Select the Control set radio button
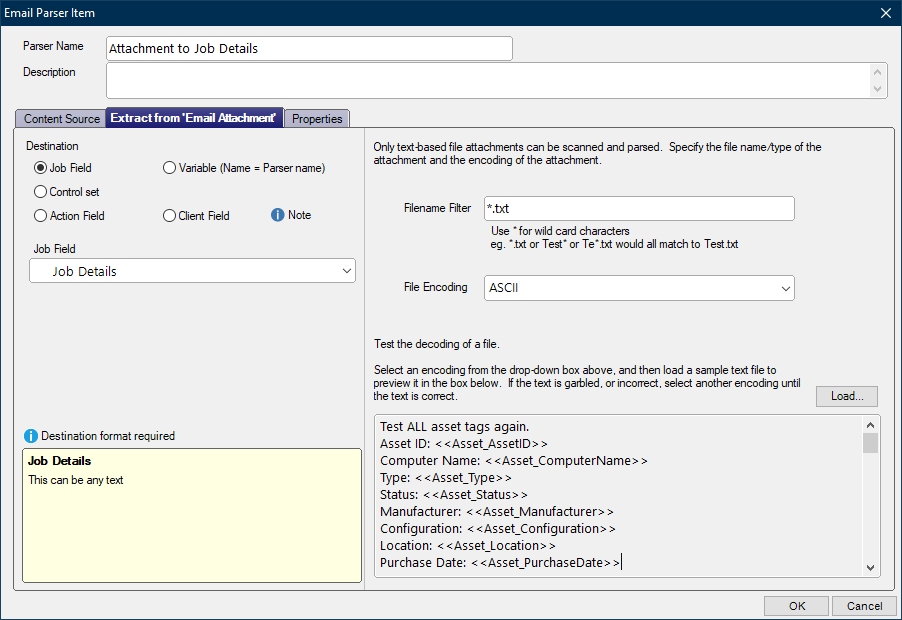This screenshot has width=902, height=620. point(40,192)
